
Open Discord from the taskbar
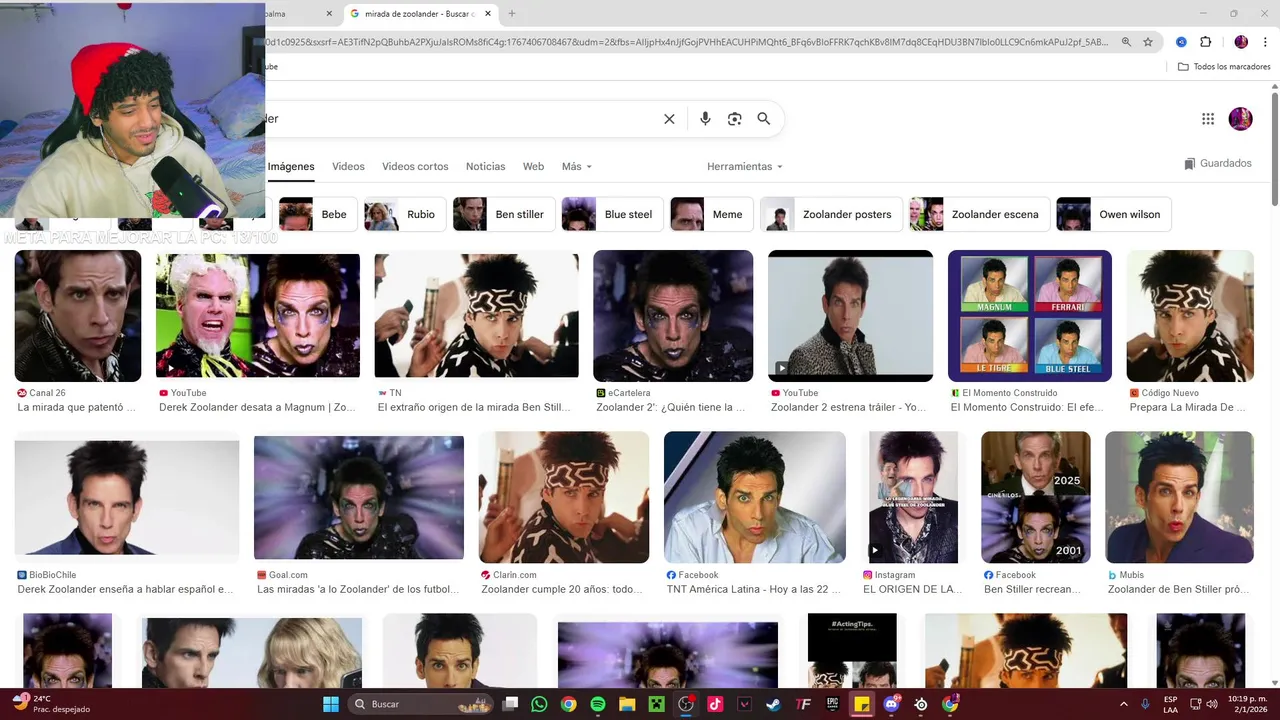[891, 704]
